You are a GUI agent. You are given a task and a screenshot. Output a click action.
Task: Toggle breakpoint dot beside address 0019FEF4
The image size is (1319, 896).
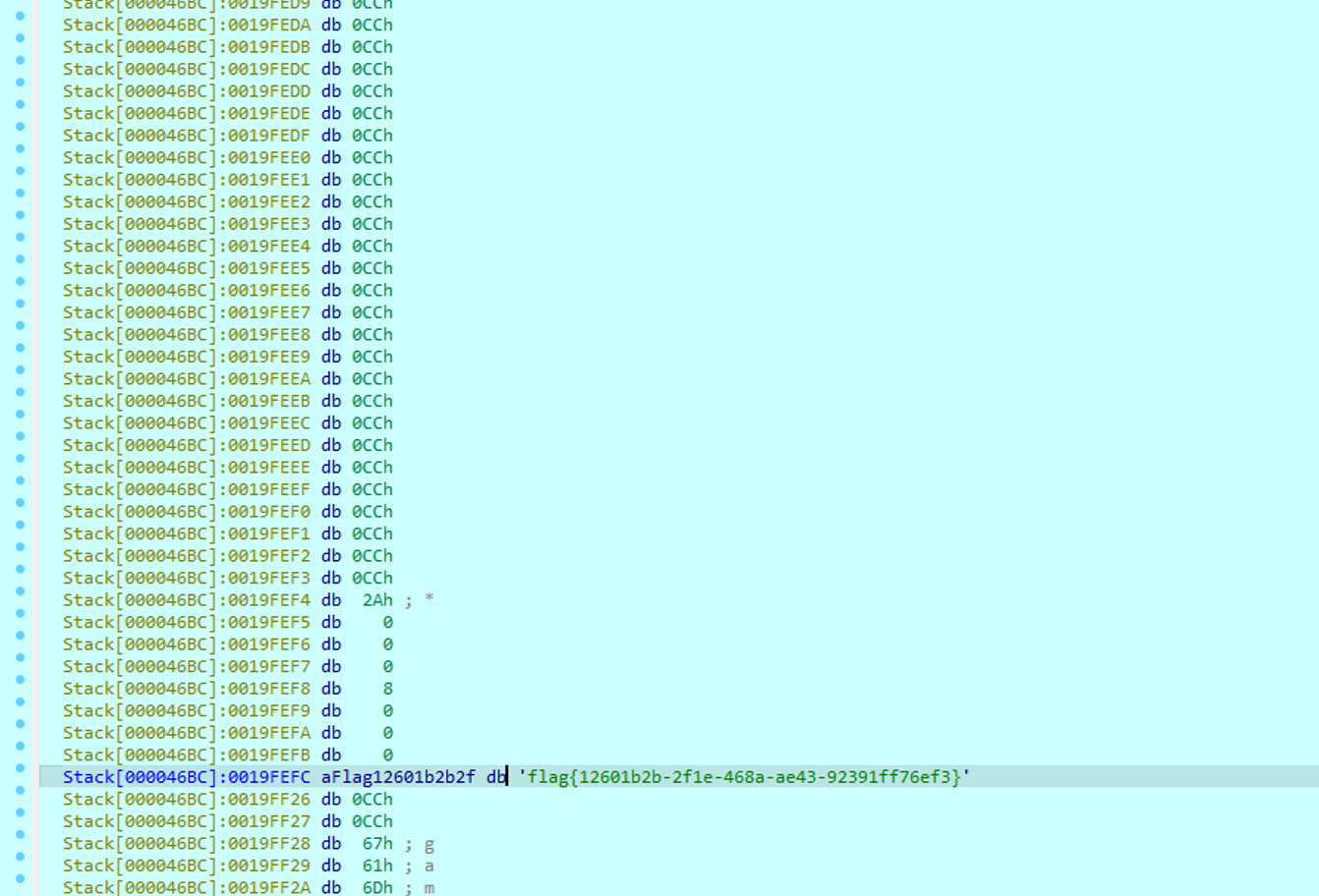click(x=21, y=591)
